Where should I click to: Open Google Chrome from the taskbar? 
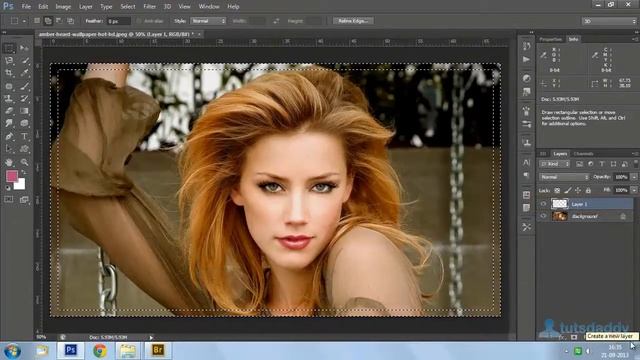pos(100,351)
